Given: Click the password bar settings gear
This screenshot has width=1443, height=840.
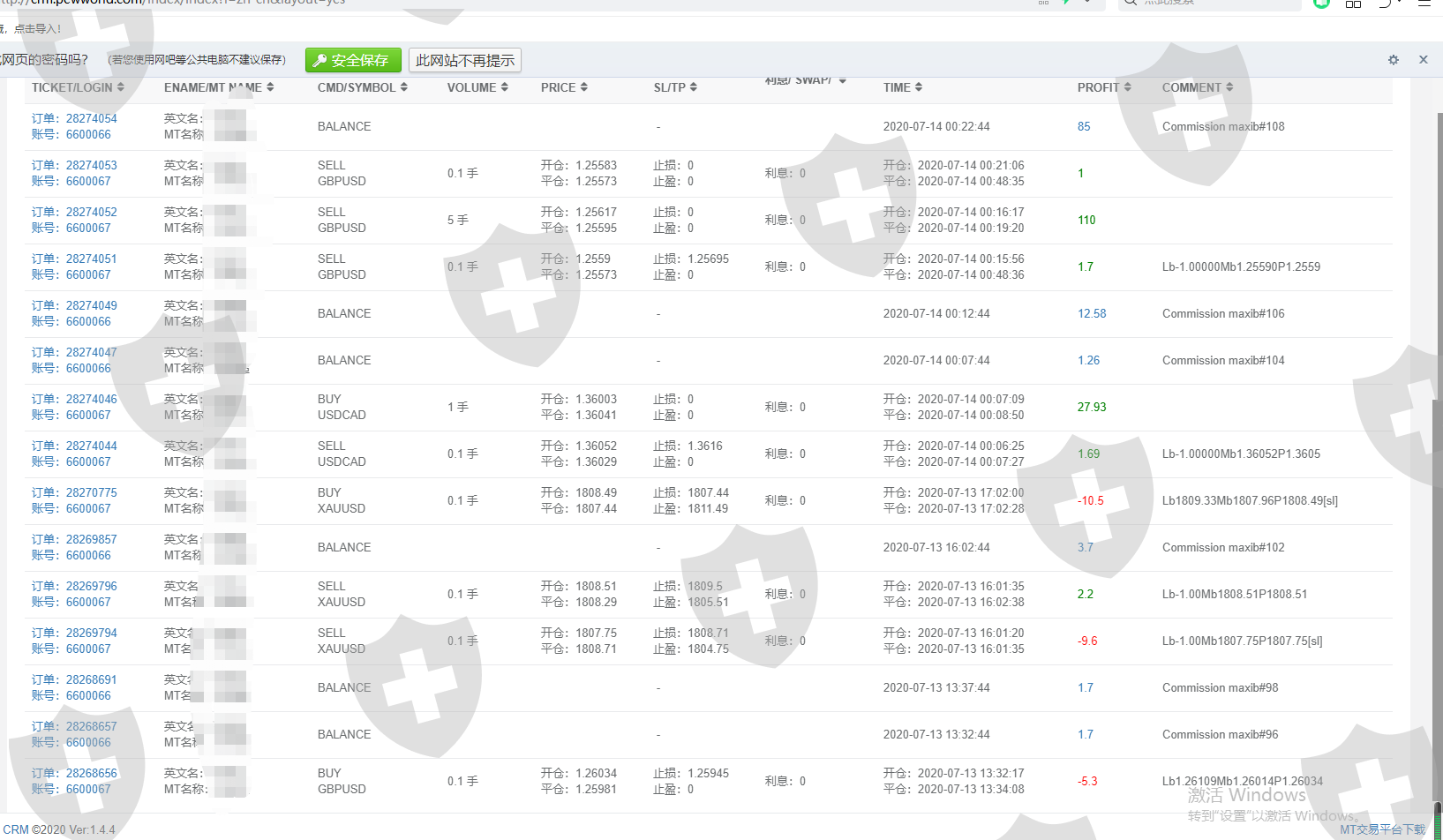Looking at the screenshot, I should pos(1393,60).
